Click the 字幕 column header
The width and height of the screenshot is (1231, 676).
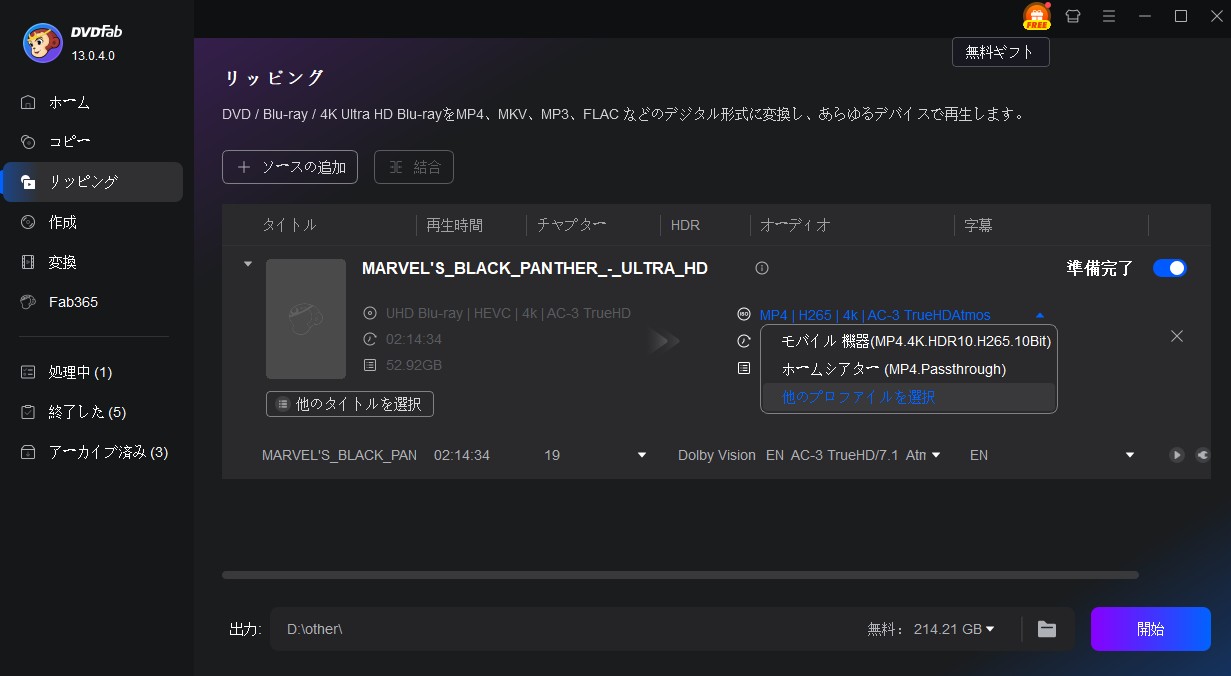978,225
